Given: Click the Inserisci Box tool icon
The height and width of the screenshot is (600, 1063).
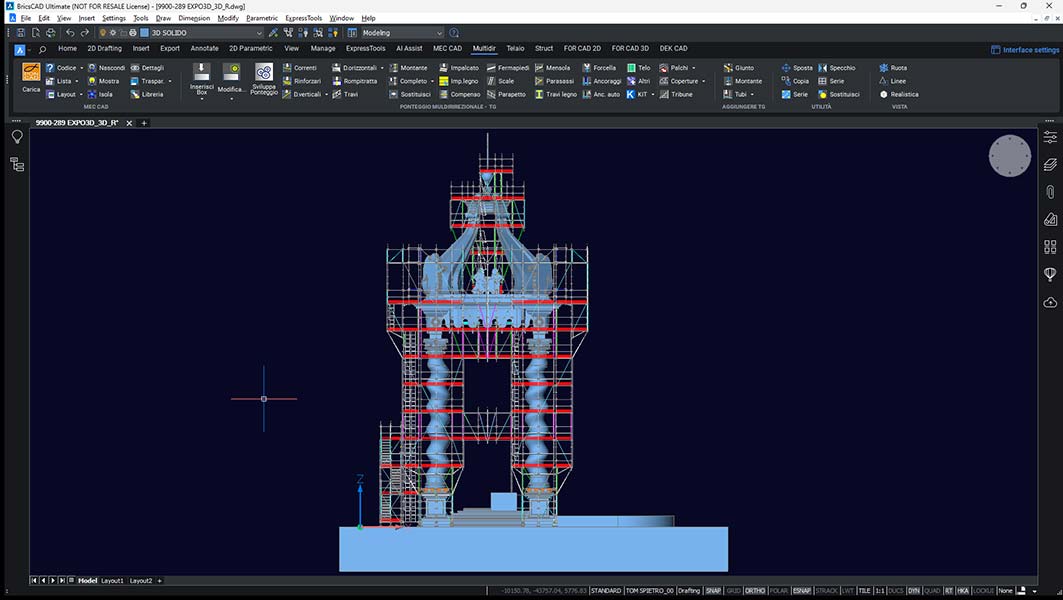Looking at the screenshot, I should tap(200, 75).
